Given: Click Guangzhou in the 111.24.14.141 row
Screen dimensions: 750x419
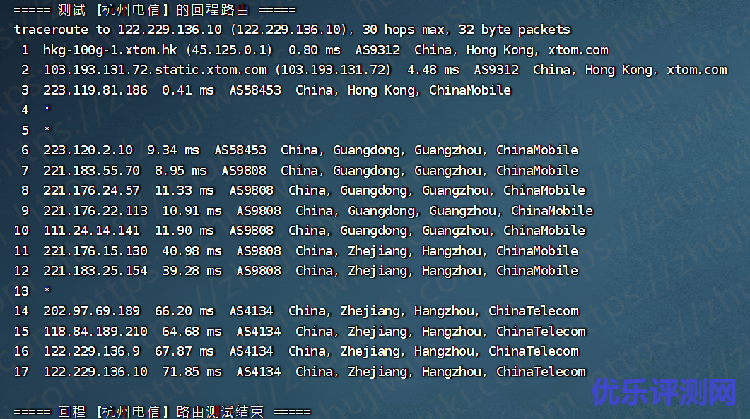Looking at the screenshot, I should (x=455, y=231).
